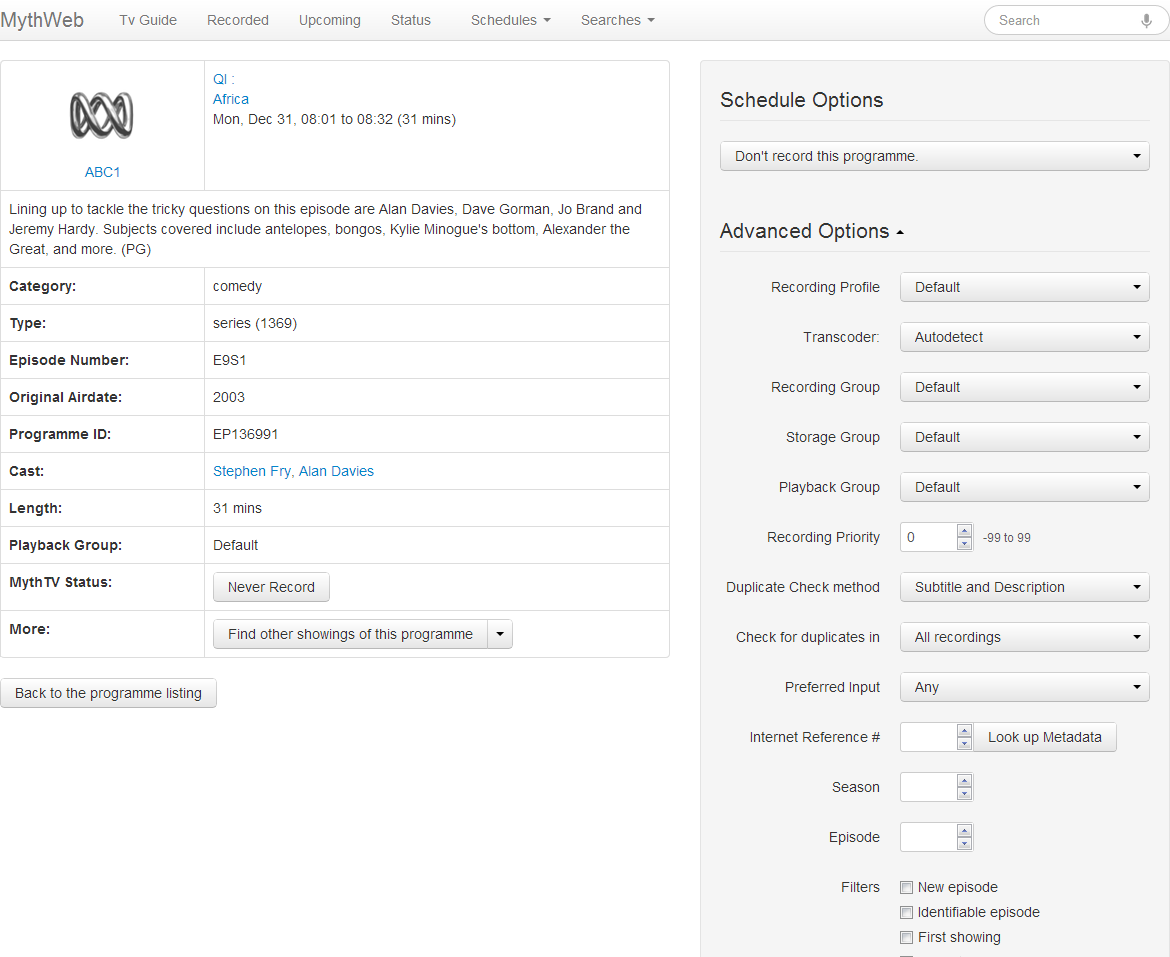Image resolution: width=1170 pixels, height=957 pixels.
Task: Open the split arrow beside Find other showings
Action: (x=500, y=635)
